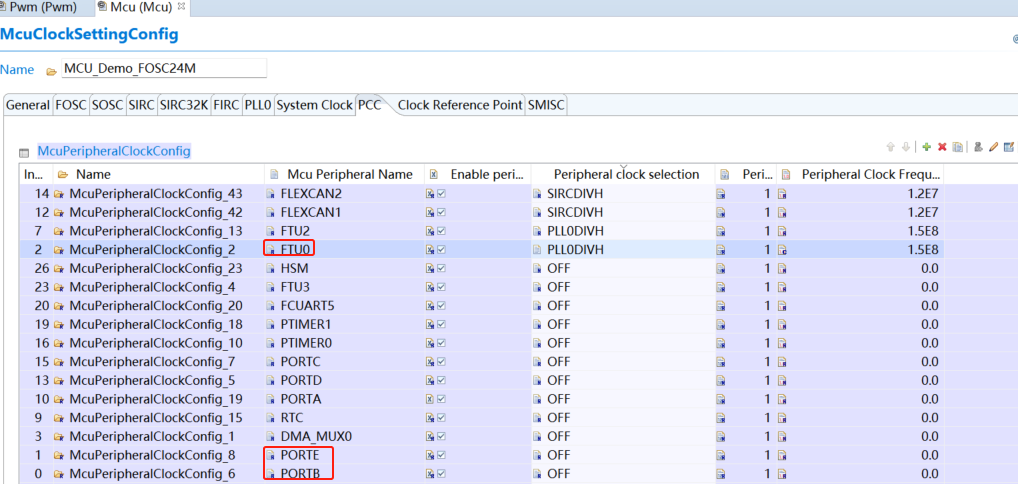Click the move down arrow icon
1018x484 pixels.
(x=907, y=148)
